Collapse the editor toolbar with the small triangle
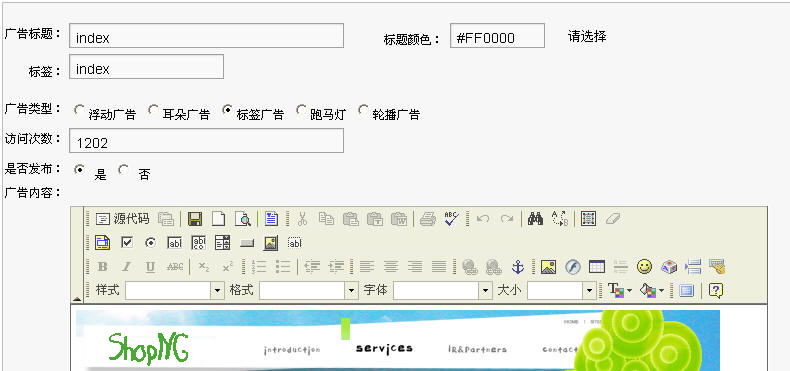The width and height of the screenshot is (790, 371). click(77, 299)
